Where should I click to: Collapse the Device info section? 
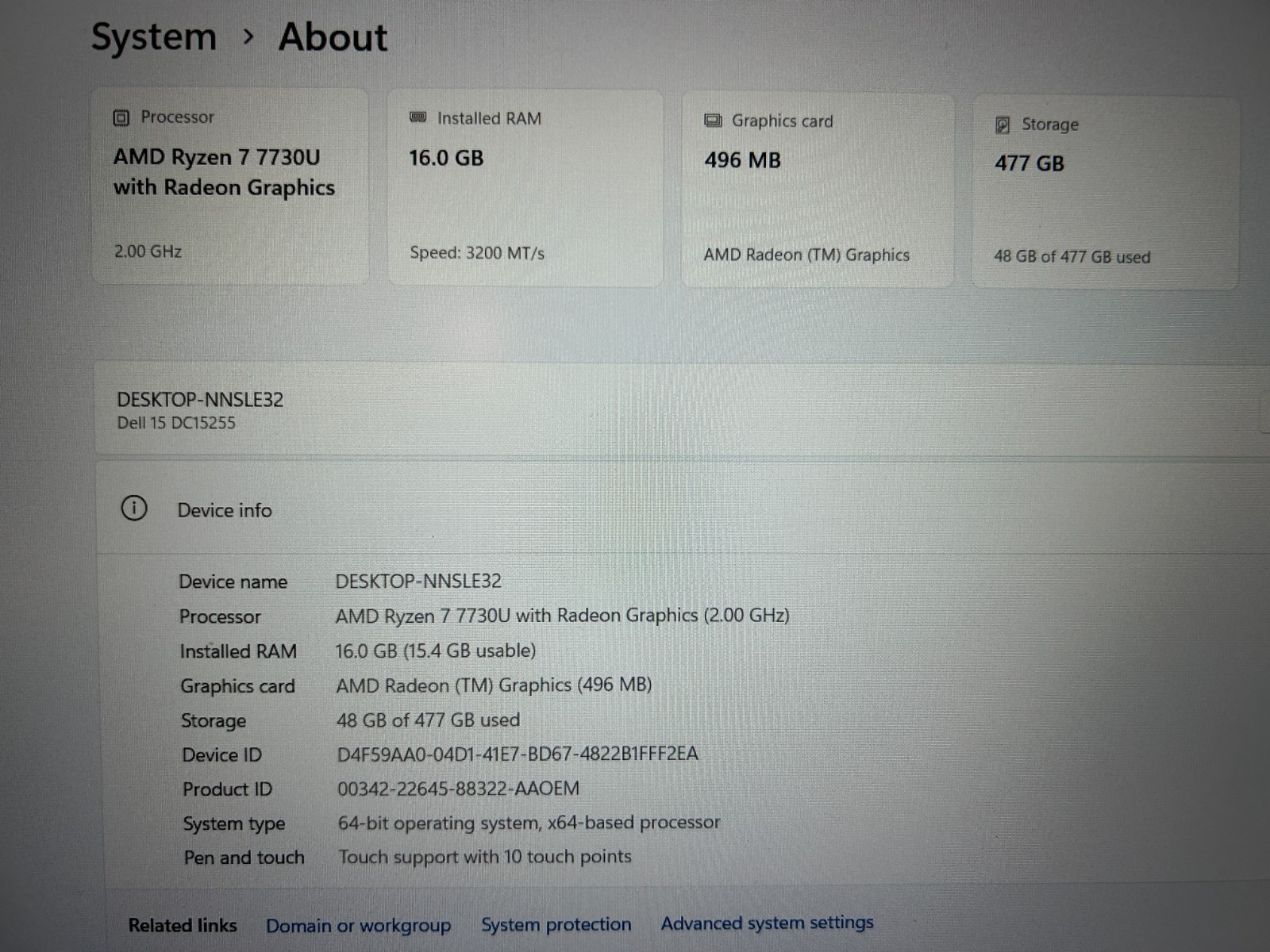(x=683, y=509)
